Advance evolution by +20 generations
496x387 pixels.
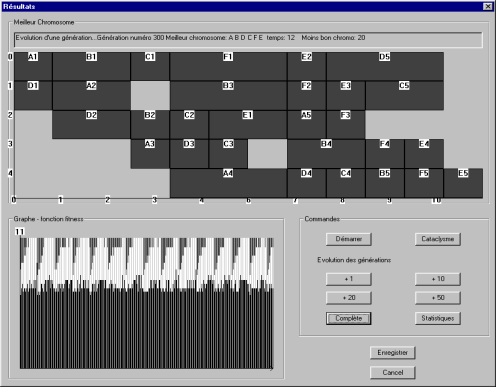click(348, 298)
